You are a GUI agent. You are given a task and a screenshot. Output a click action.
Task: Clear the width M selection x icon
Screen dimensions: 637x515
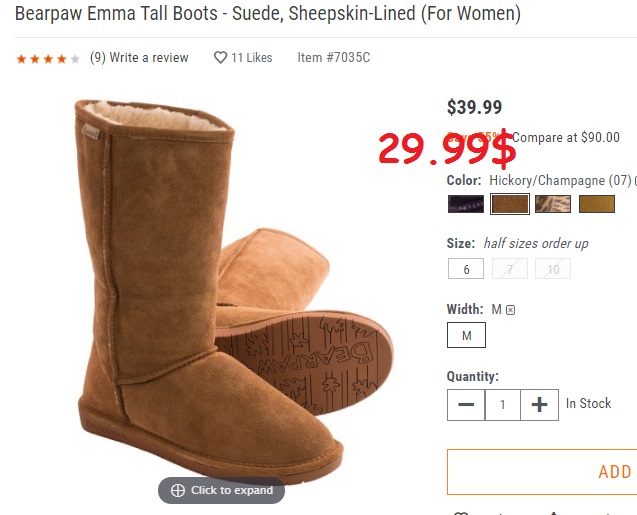tap(511, 310)
